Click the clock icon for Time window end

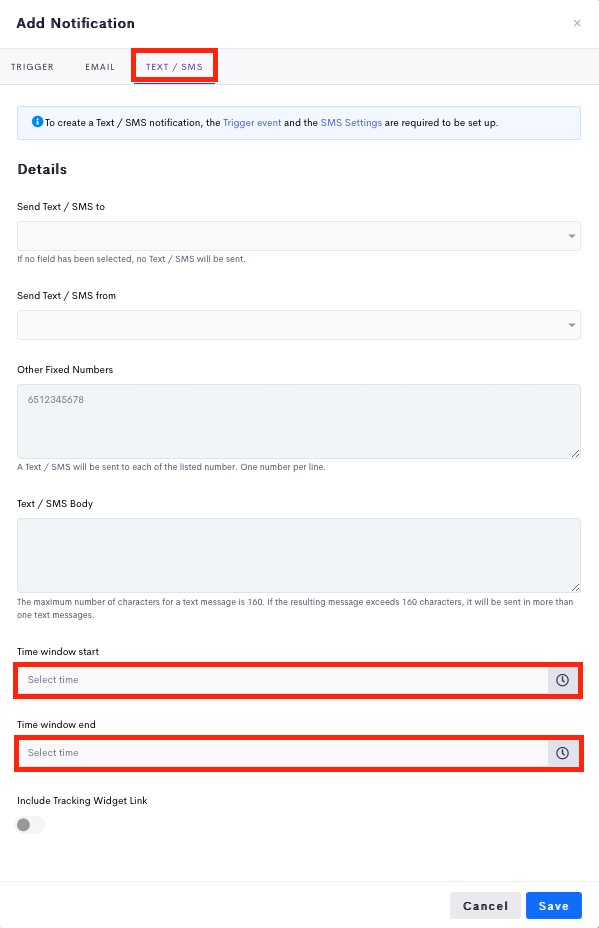click(562, 753)
